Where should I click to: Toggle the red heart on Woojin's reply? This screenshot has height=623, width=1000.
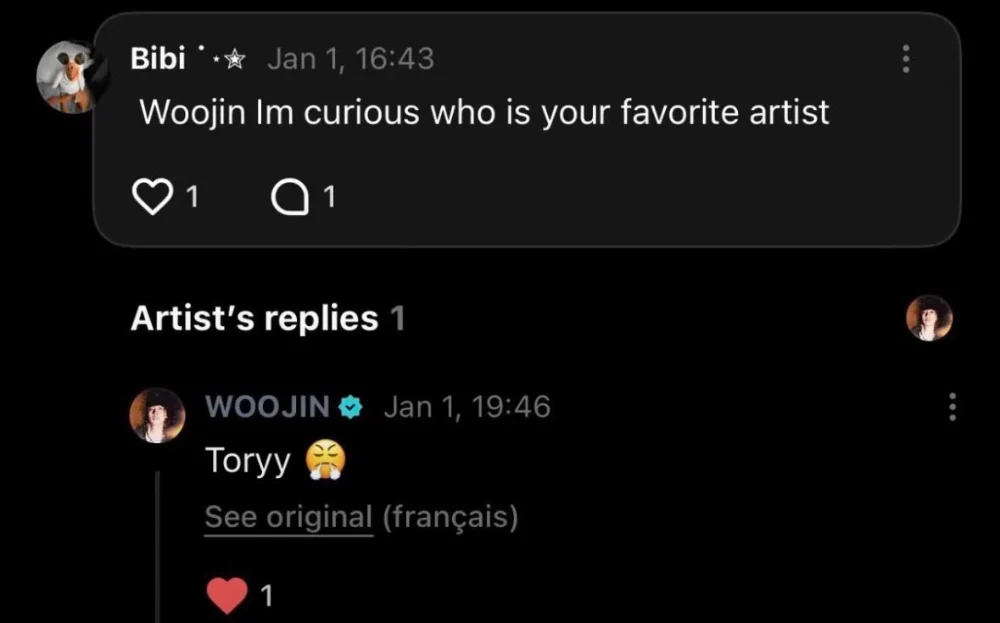click(228, 596)
